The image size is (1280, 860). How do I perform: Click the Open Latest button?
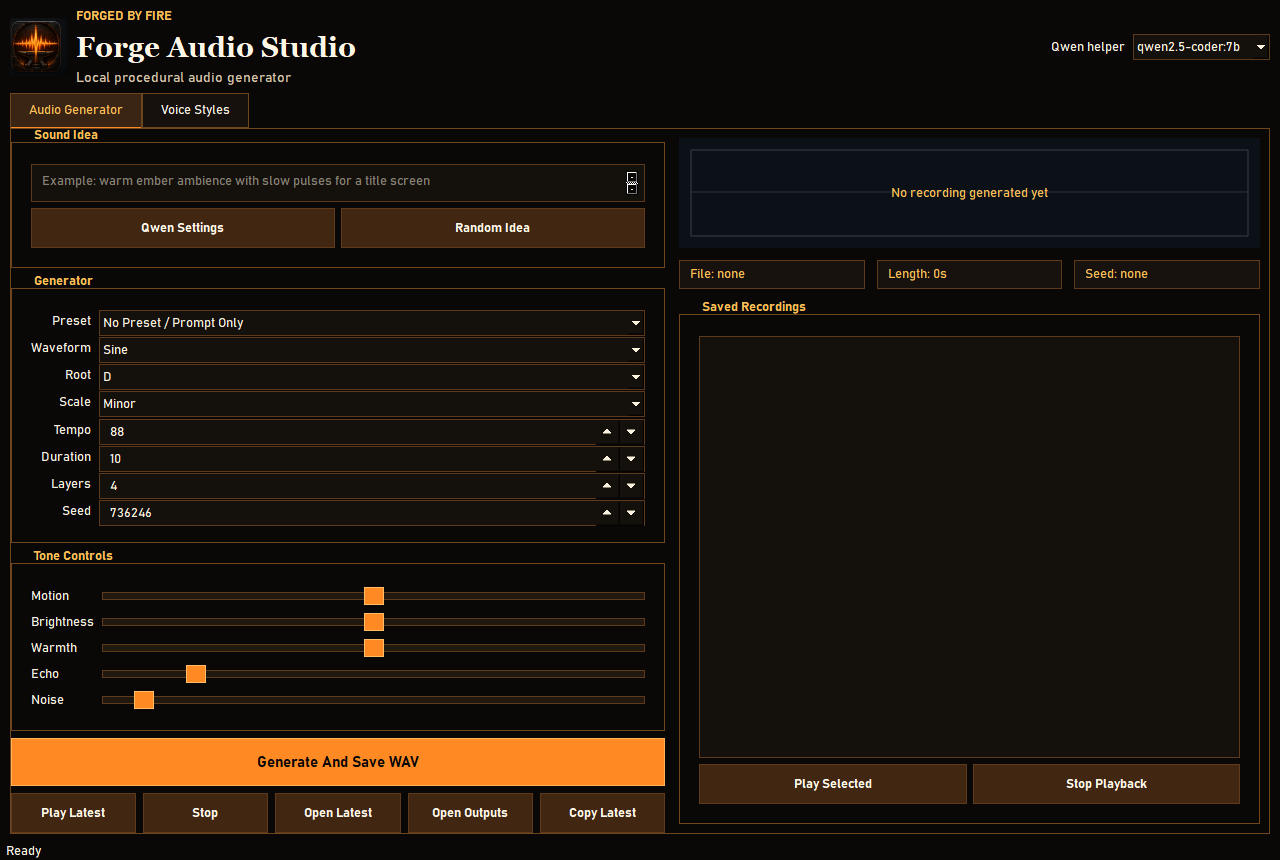(338, 813)
